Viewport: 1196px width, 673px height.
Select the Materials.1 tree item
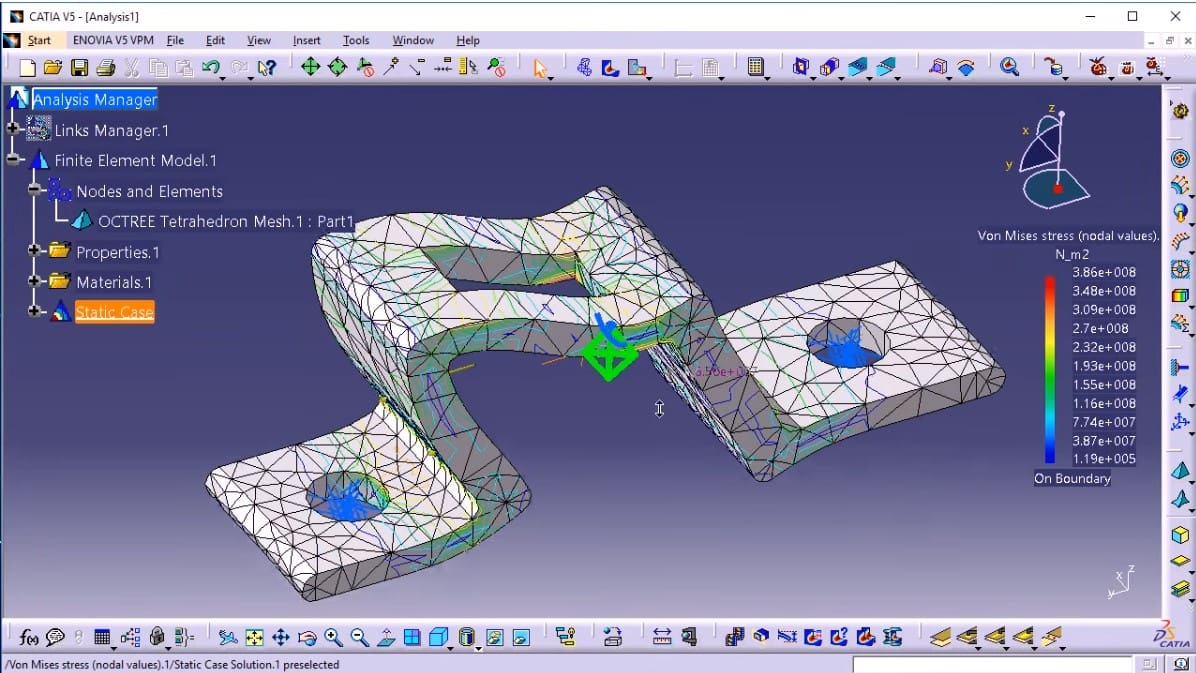point(114,282)
